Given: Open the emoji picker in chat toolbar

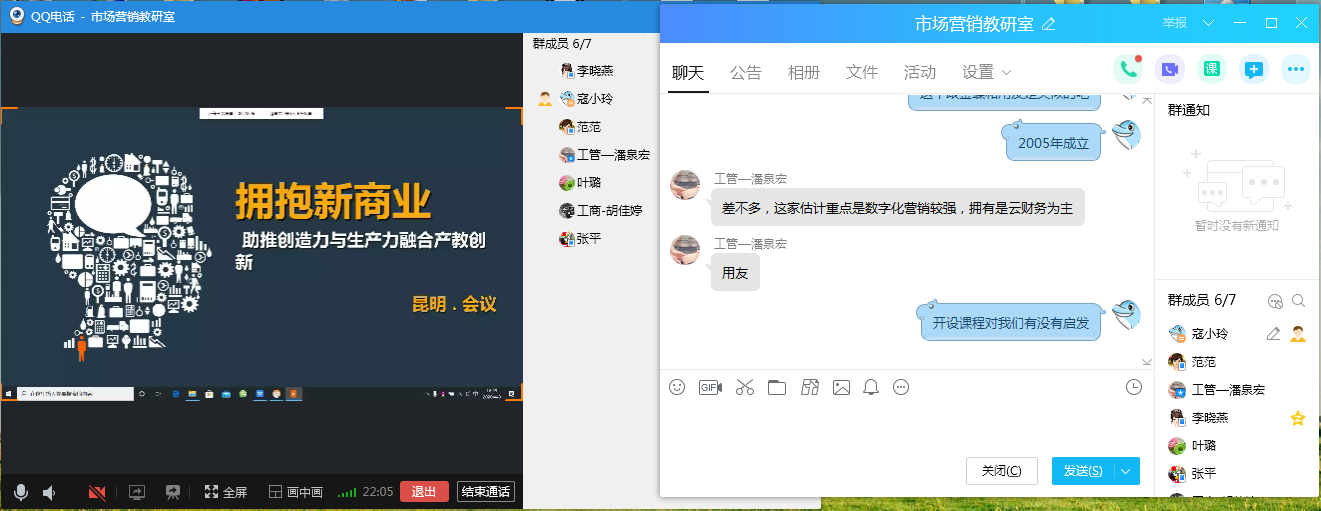Looking at the screenshot, I should click(677, 387).
